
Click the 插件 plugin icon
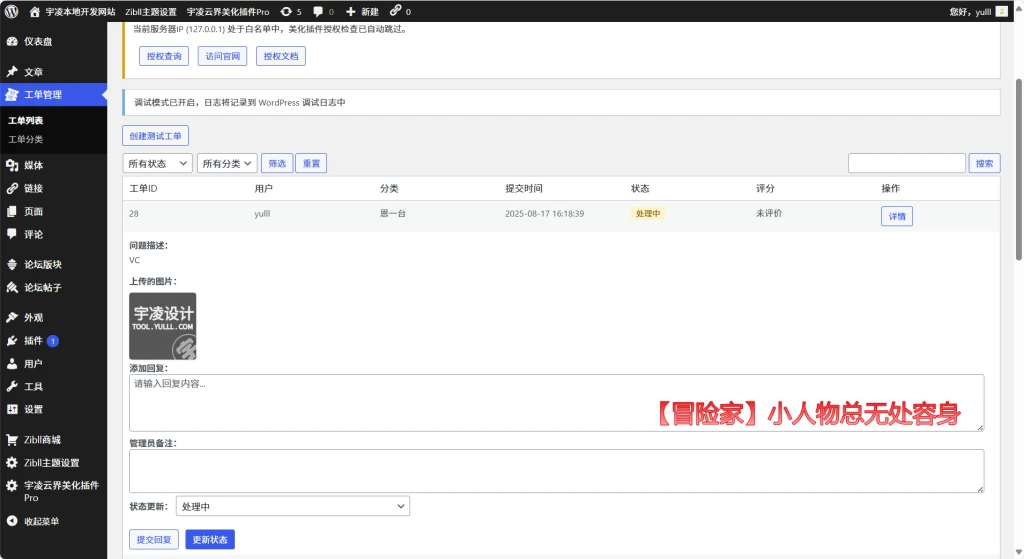click(12, 340)
